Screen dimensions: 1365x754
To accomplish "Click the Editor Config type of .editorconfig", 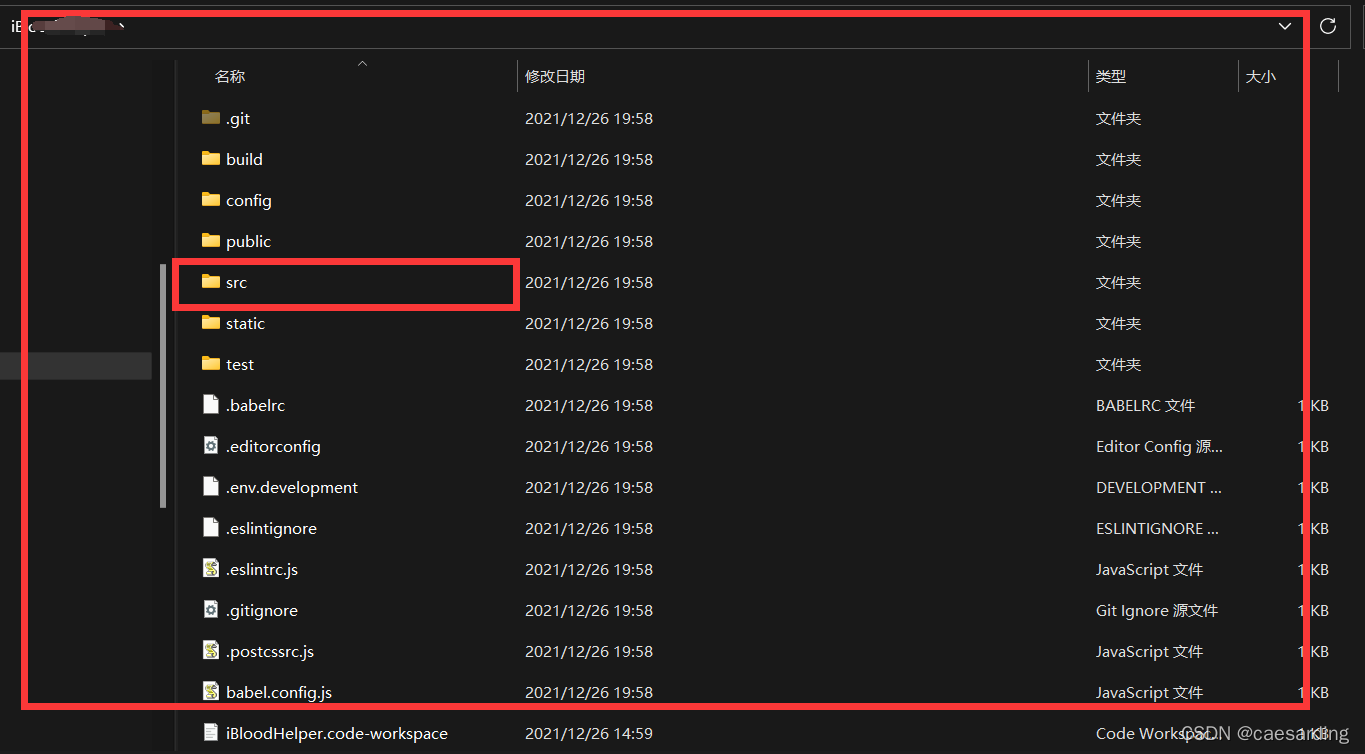I will 1159,446.
